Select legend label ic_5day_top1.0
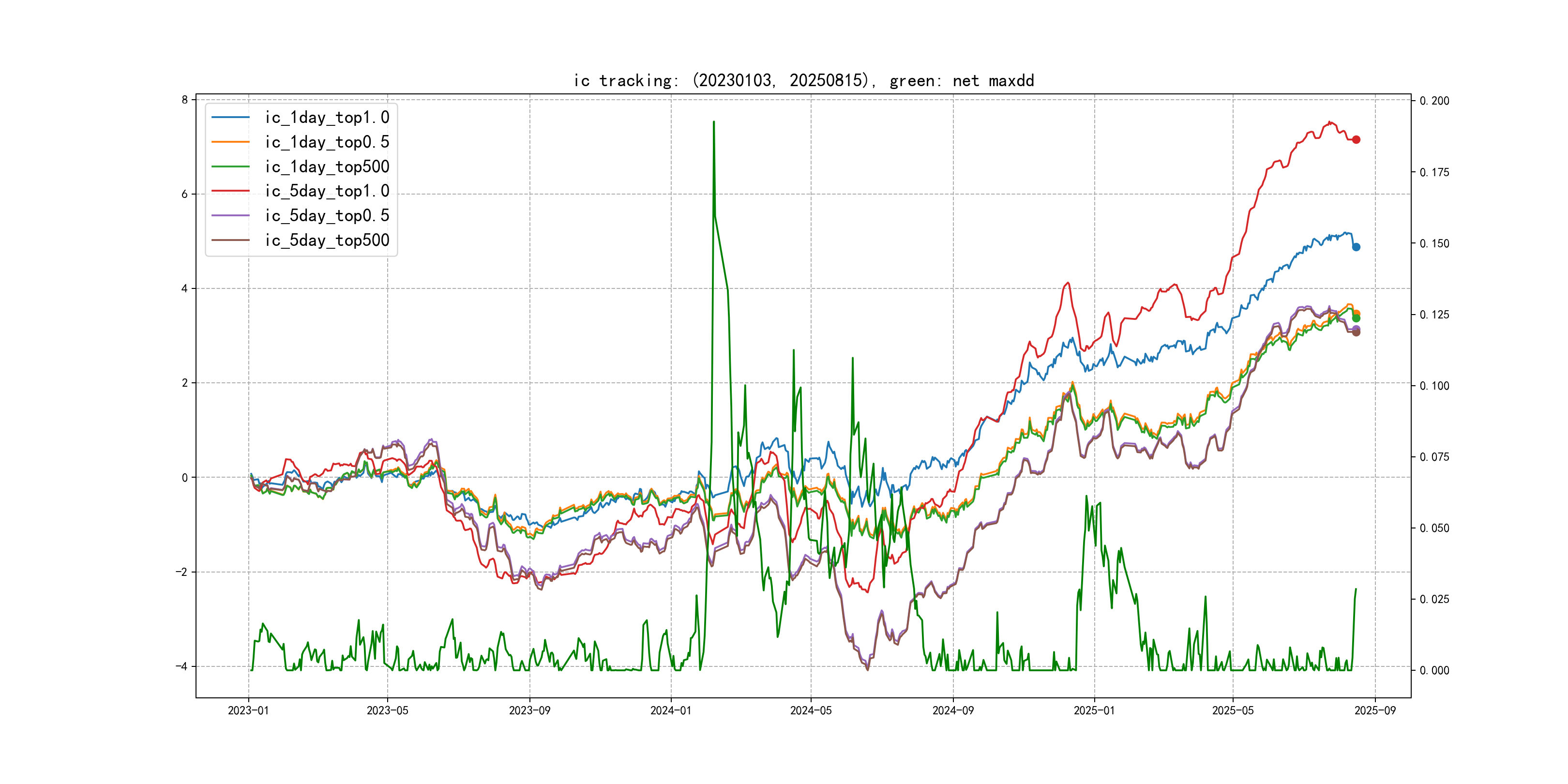 327,191
